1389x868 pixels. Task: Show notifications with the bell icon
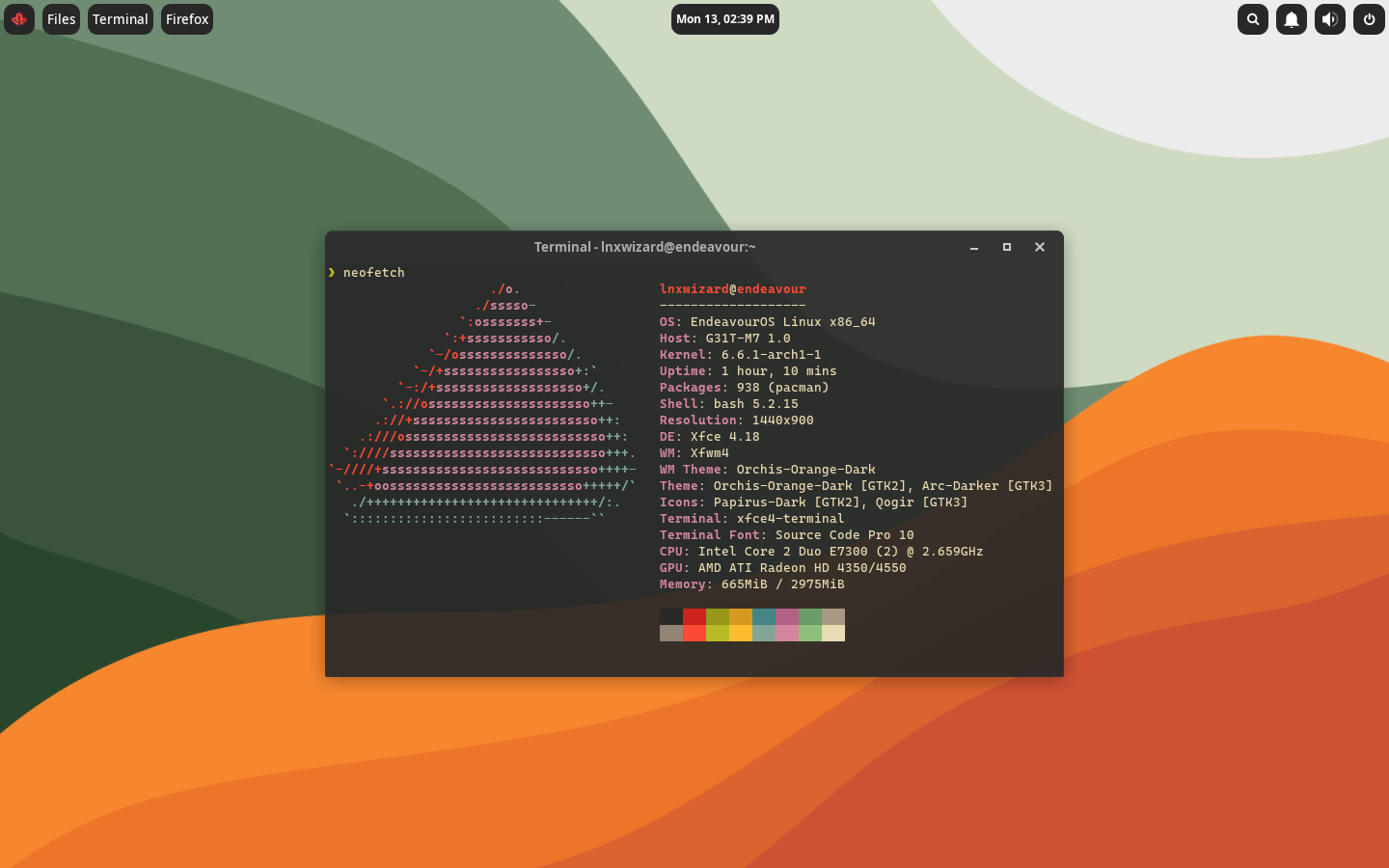pyautogui.click(x=1292, y=19)
